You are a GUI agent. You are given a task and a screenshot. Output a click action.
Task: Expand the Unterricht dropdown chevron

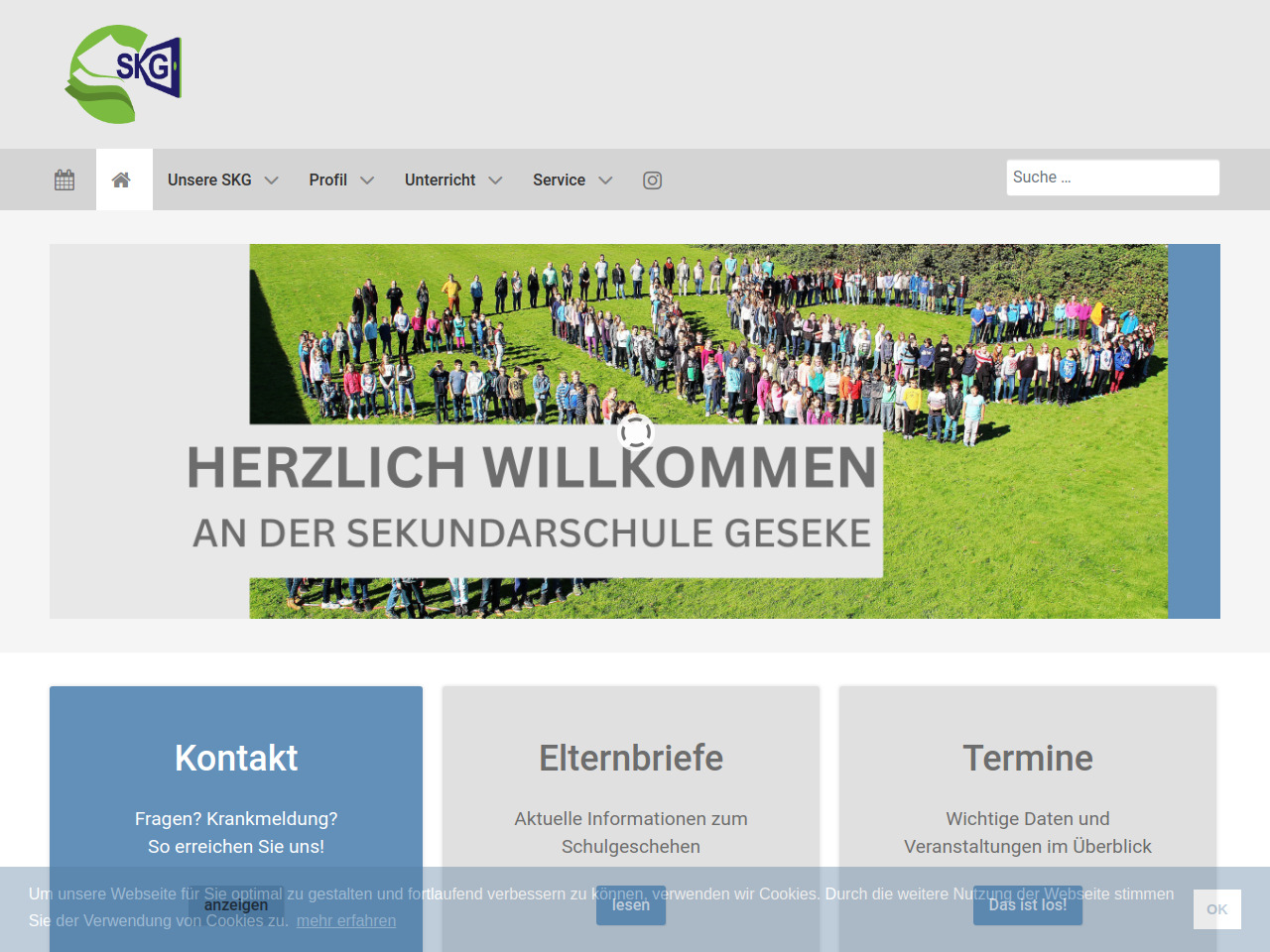(496, 180)
